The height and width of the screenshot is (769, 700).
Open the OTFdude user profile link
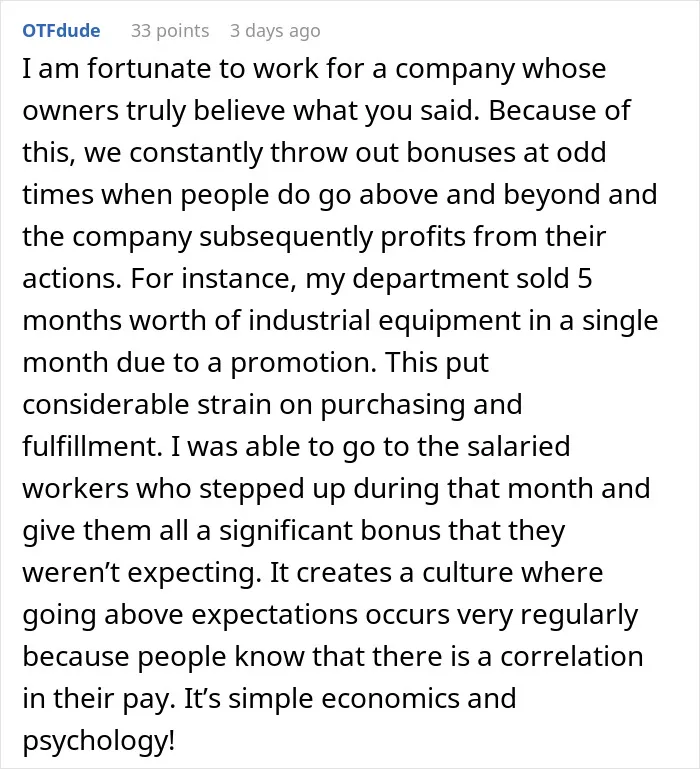(61, 30)
